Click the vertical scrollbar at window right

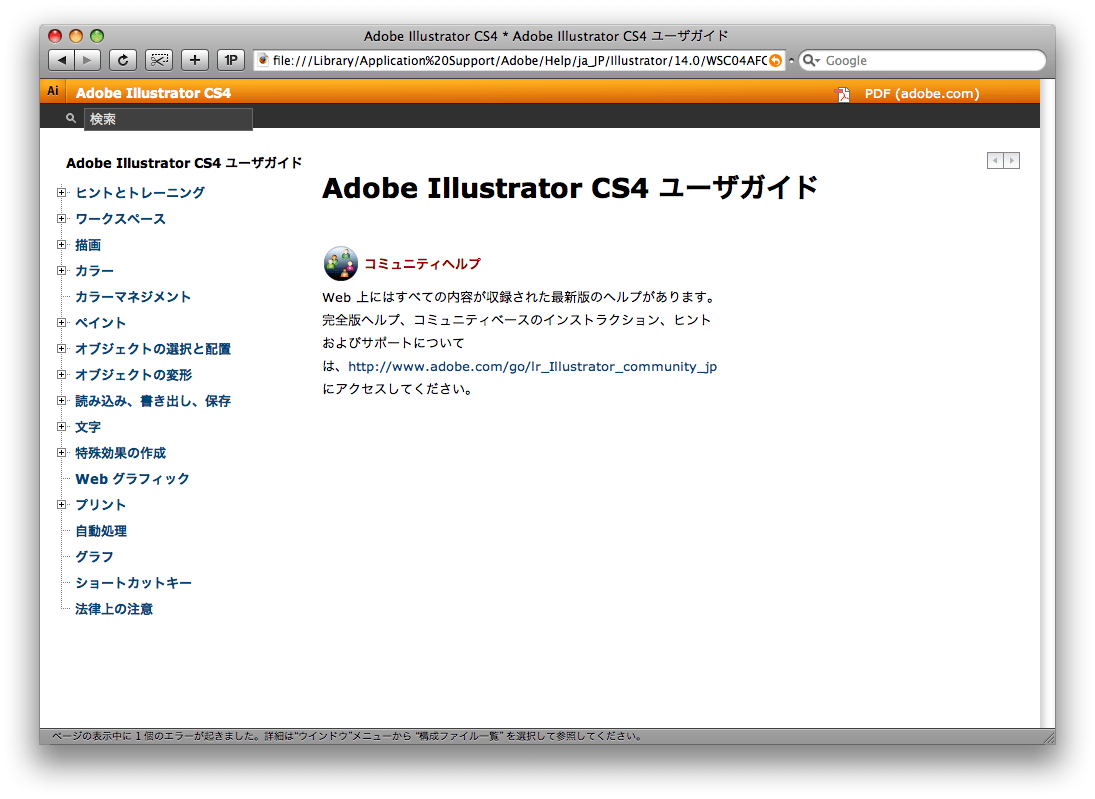1048,403
